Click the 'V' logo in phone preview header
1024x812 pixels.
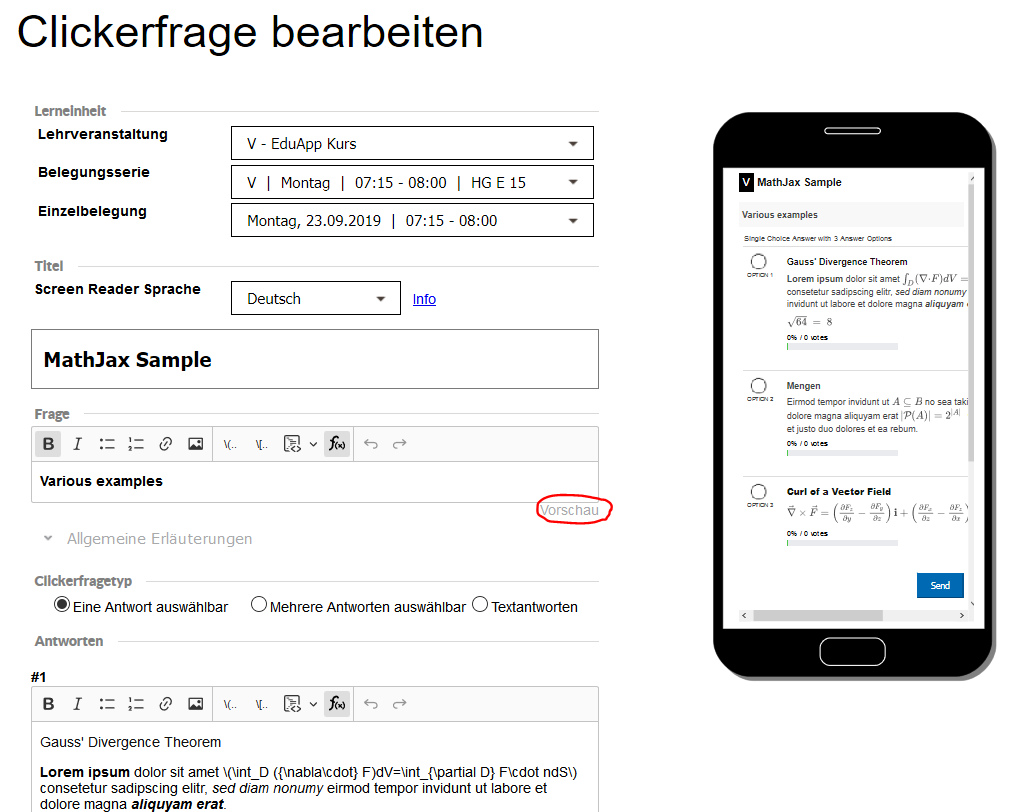(746, 182)
